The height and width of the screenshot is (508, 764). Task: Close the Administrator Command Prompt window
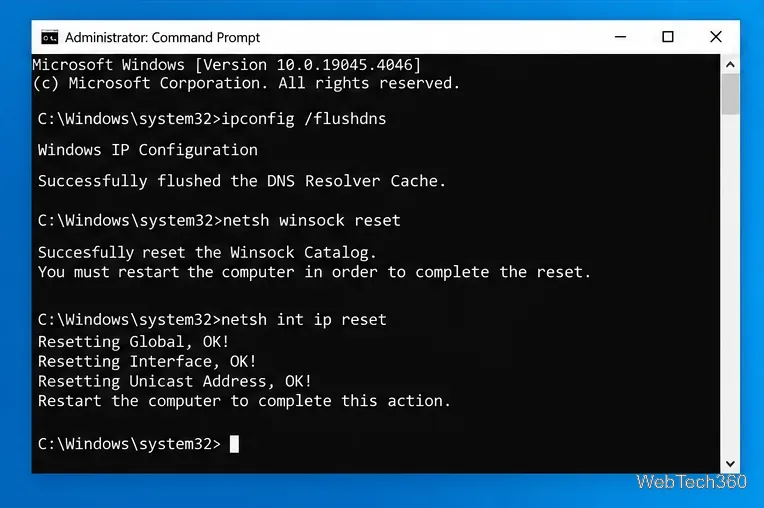(716, 37)
